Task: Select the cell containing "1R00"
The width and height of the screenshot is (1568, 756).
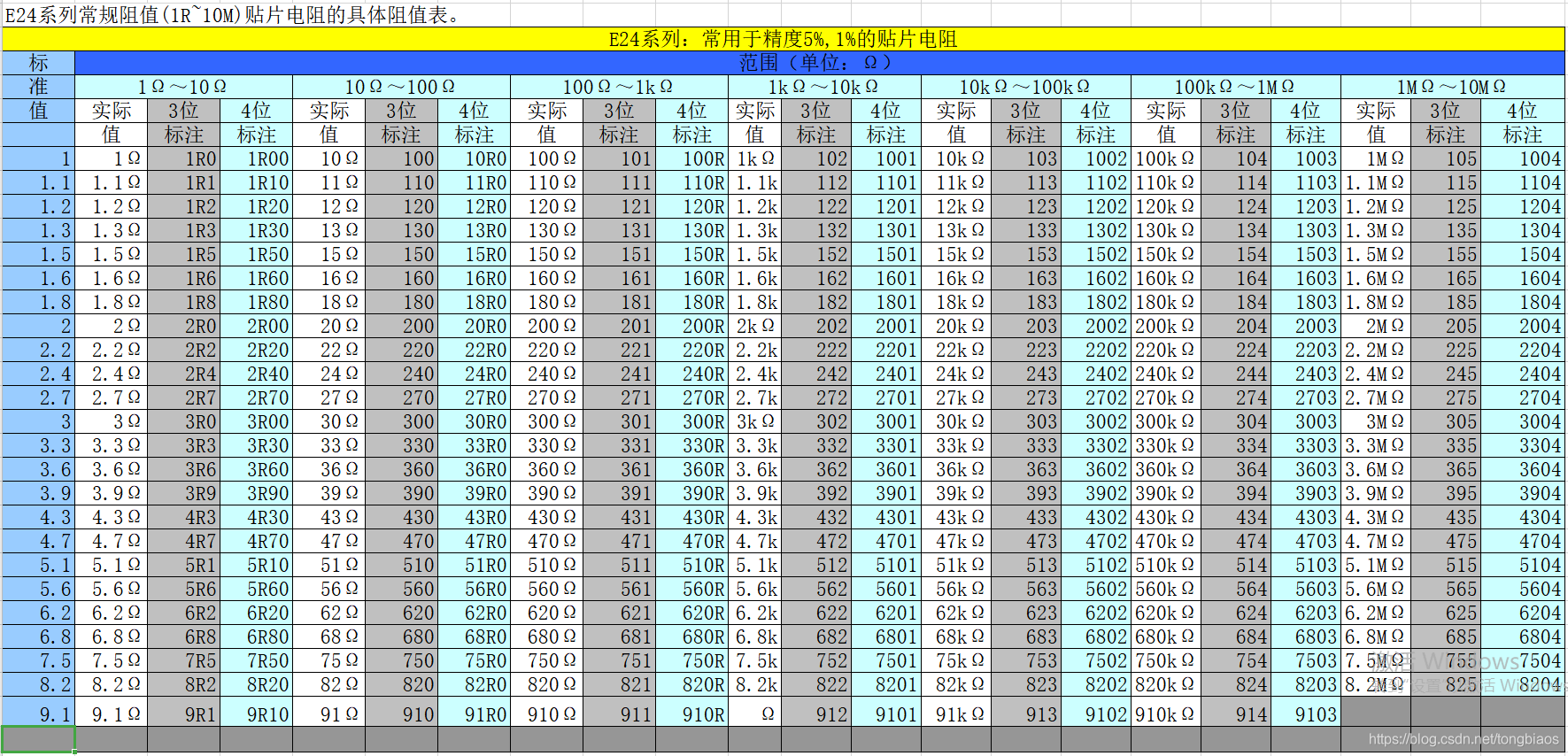Action: pos(256,158)
